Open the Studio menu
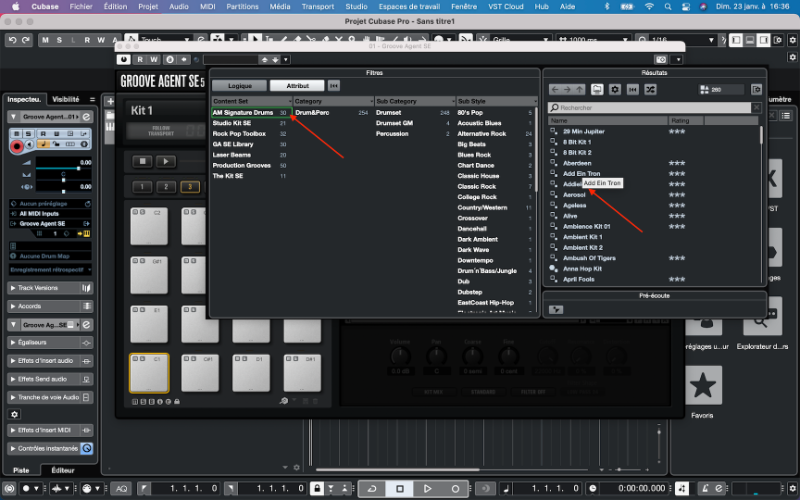Screen dimensions: 800x500 356,7
